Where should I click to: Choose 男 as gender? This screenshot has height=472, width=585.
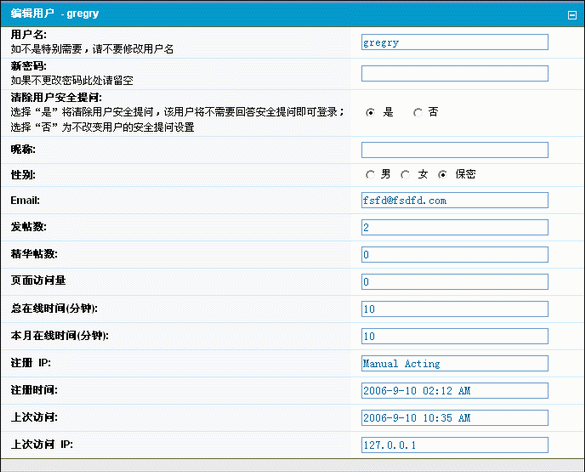click(x=370, y=174)
